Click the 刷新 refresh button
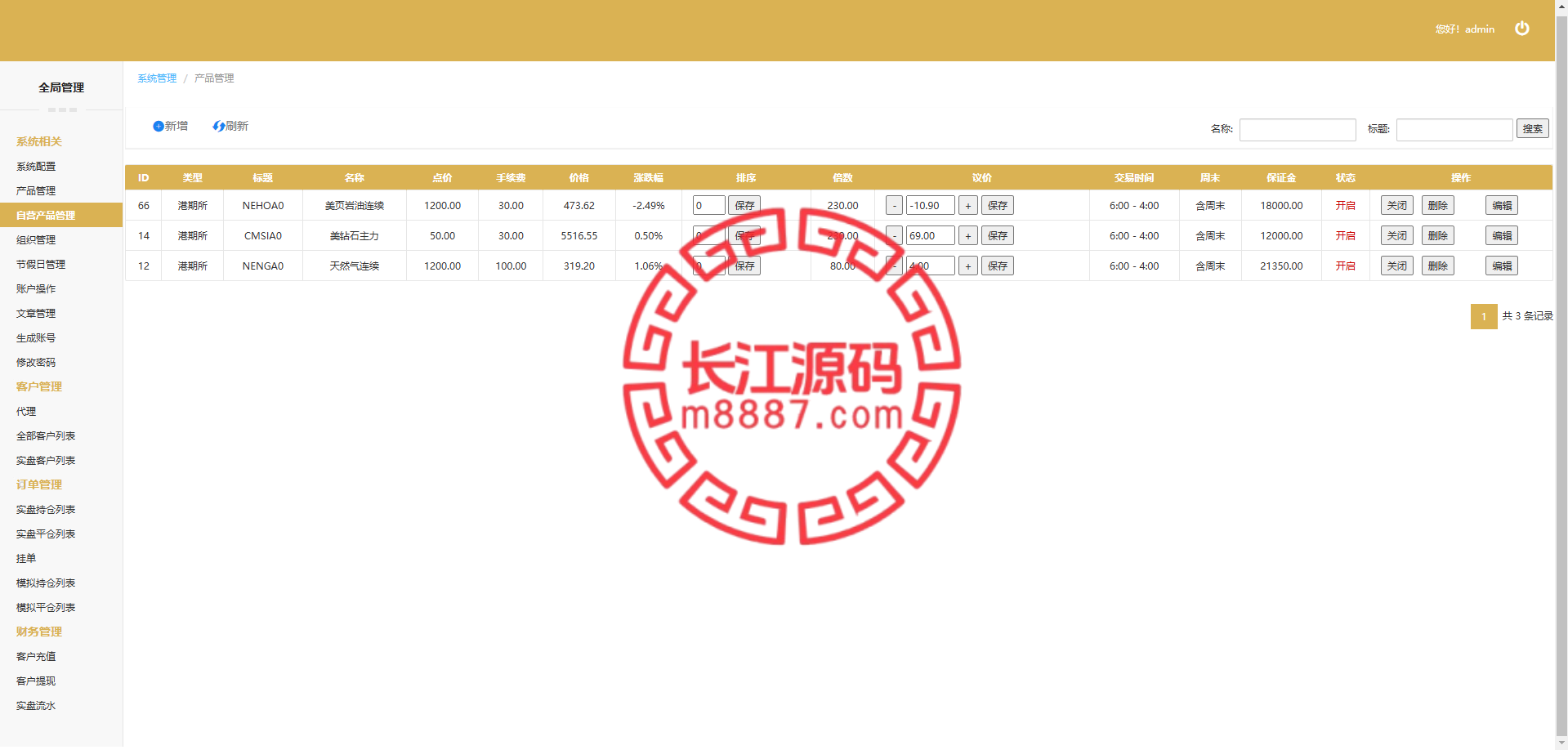Viewport: 1568px width, 750px height. [230, 126]
